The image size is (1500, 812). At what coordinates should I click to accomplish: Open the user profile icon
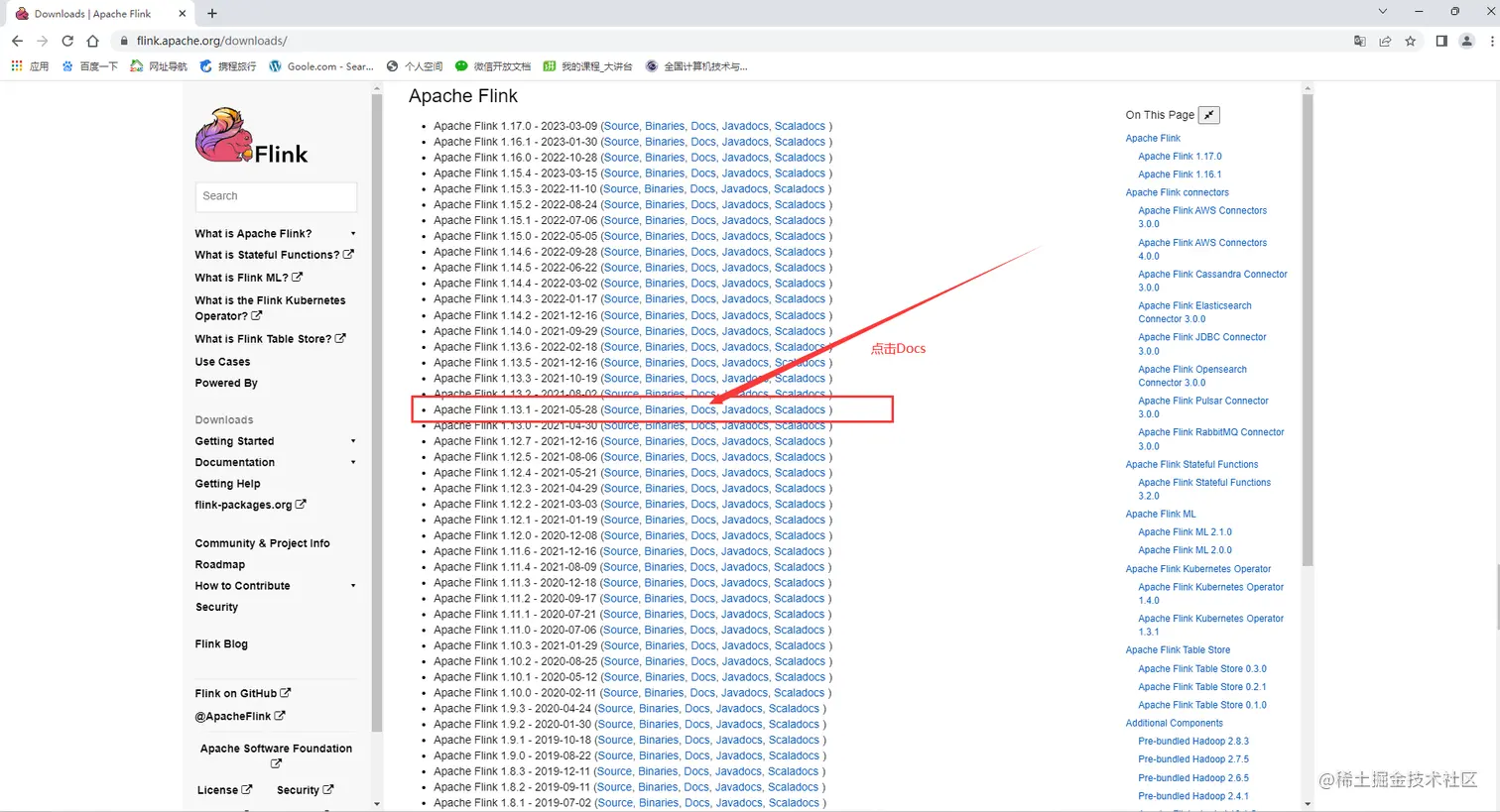point(1466,41)
